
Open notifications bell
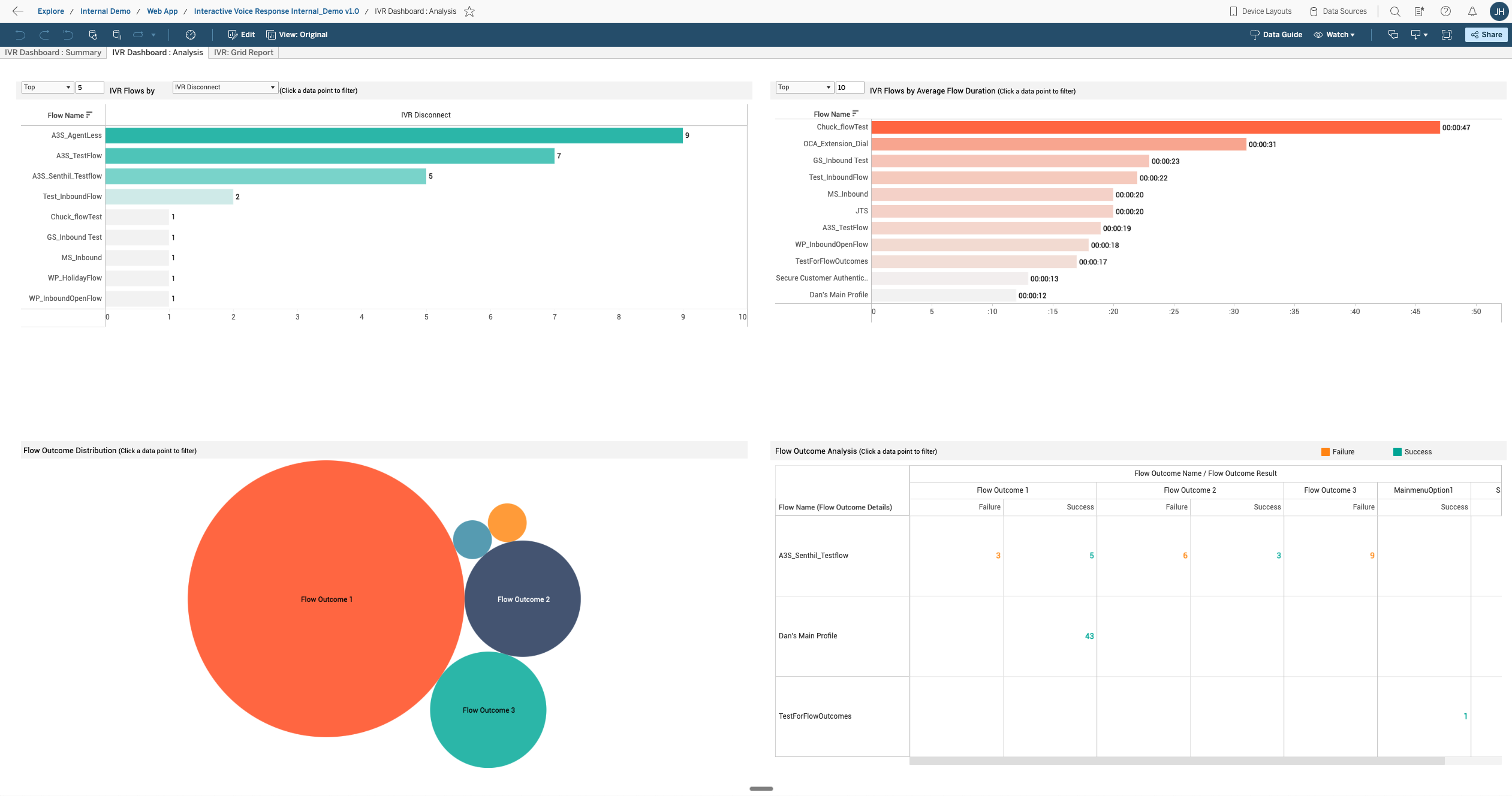1472,11
